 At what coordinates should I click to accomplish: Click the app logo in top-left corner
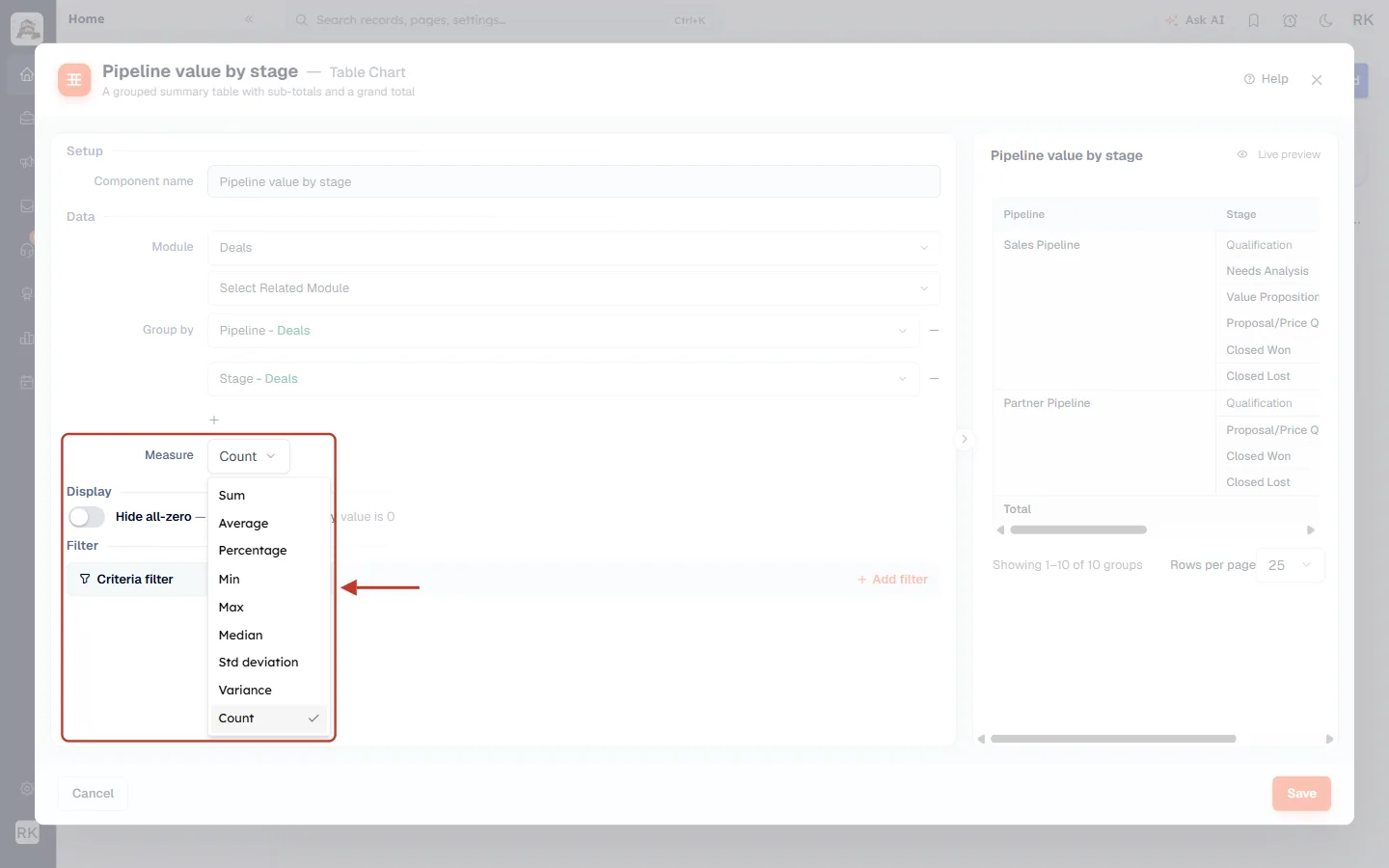27,28
